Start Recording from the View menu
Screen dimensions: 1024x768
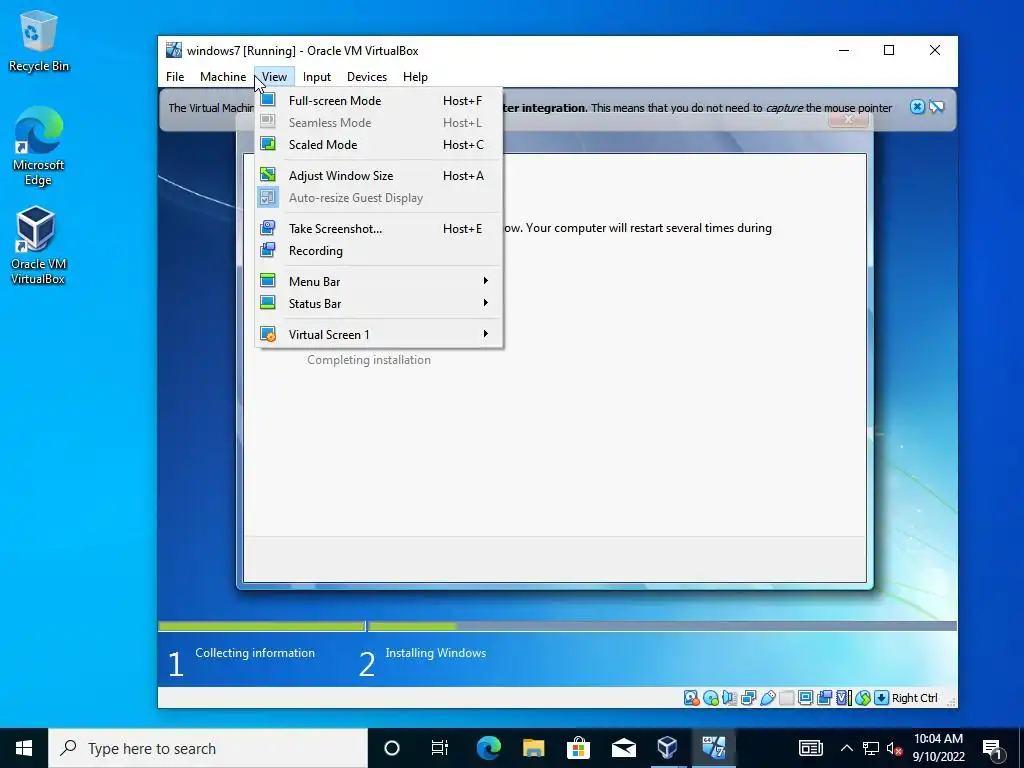[x=379, y=250]
